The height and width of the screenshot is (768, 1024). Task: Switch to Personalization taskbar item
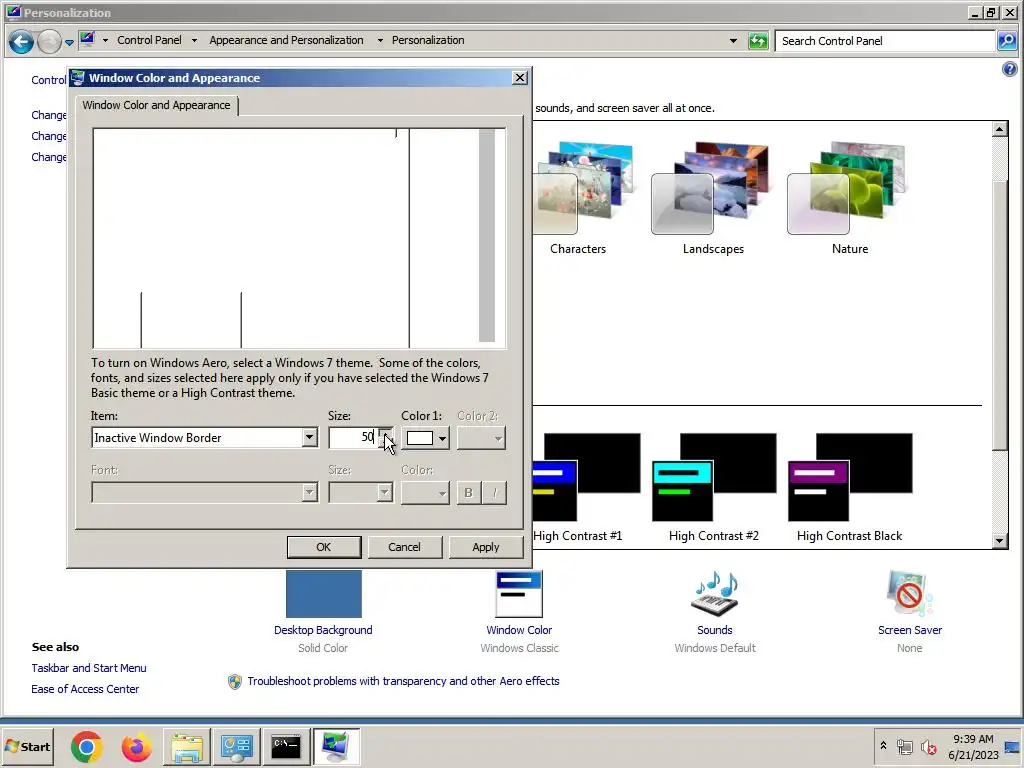coord(336,746)
